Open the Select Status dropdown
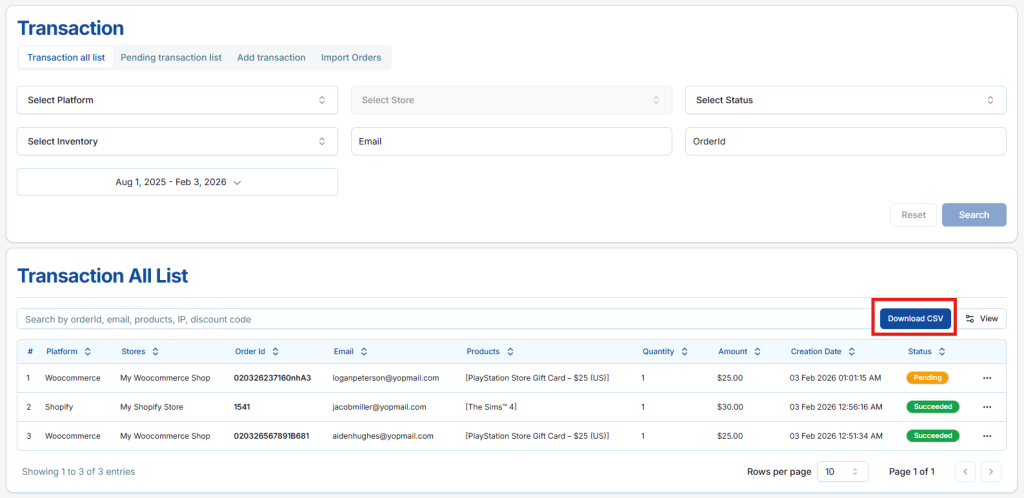 (845, 100)
